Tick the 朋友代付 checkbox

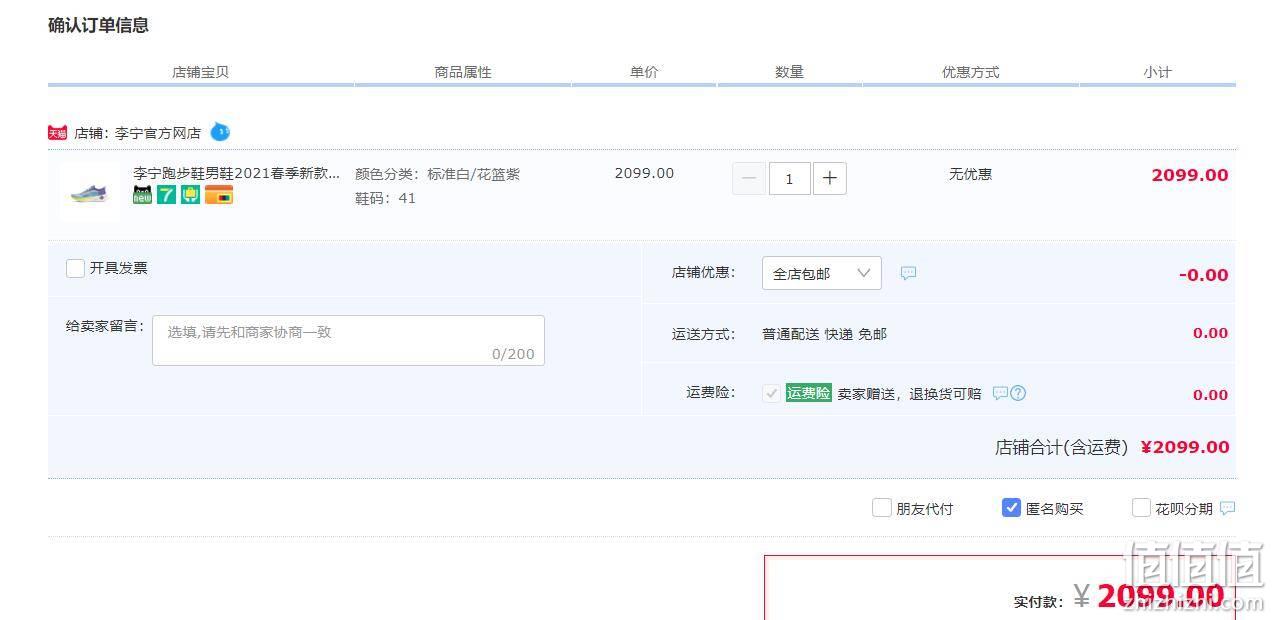881,508
